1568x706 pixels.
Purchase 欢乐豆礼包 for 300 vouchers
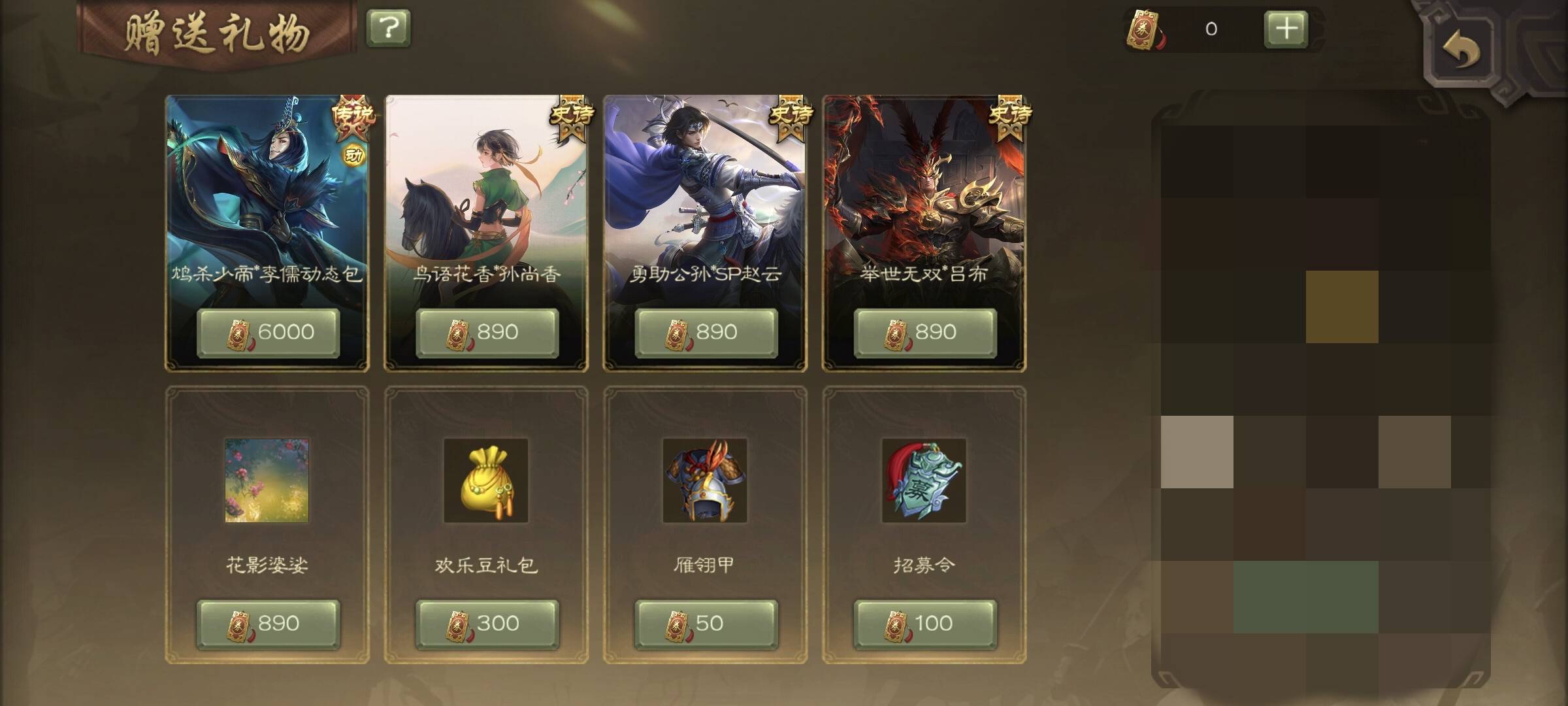[x=487, y=624]
